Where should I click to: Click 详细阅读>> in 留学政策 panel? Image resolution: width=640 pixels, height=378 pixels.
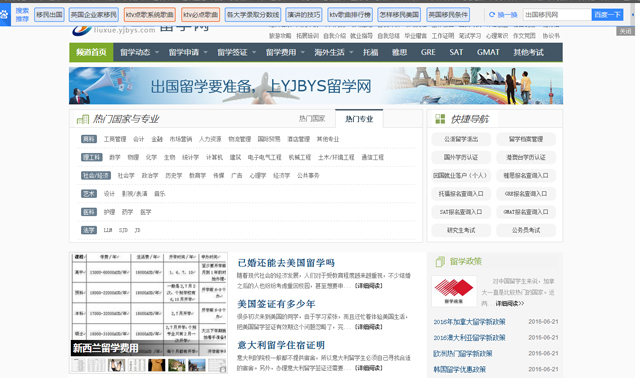[x=510, y=304]
